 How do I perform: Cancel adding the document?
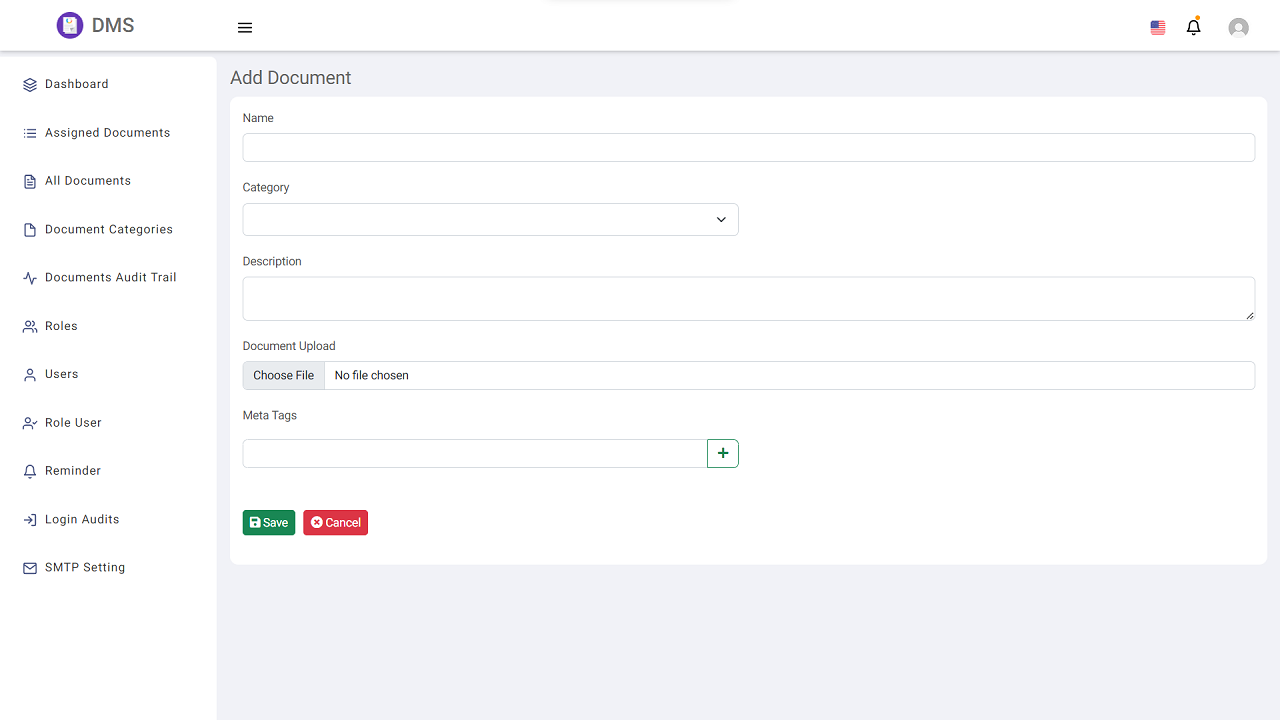pyautogui.click(x=335, y=523)
